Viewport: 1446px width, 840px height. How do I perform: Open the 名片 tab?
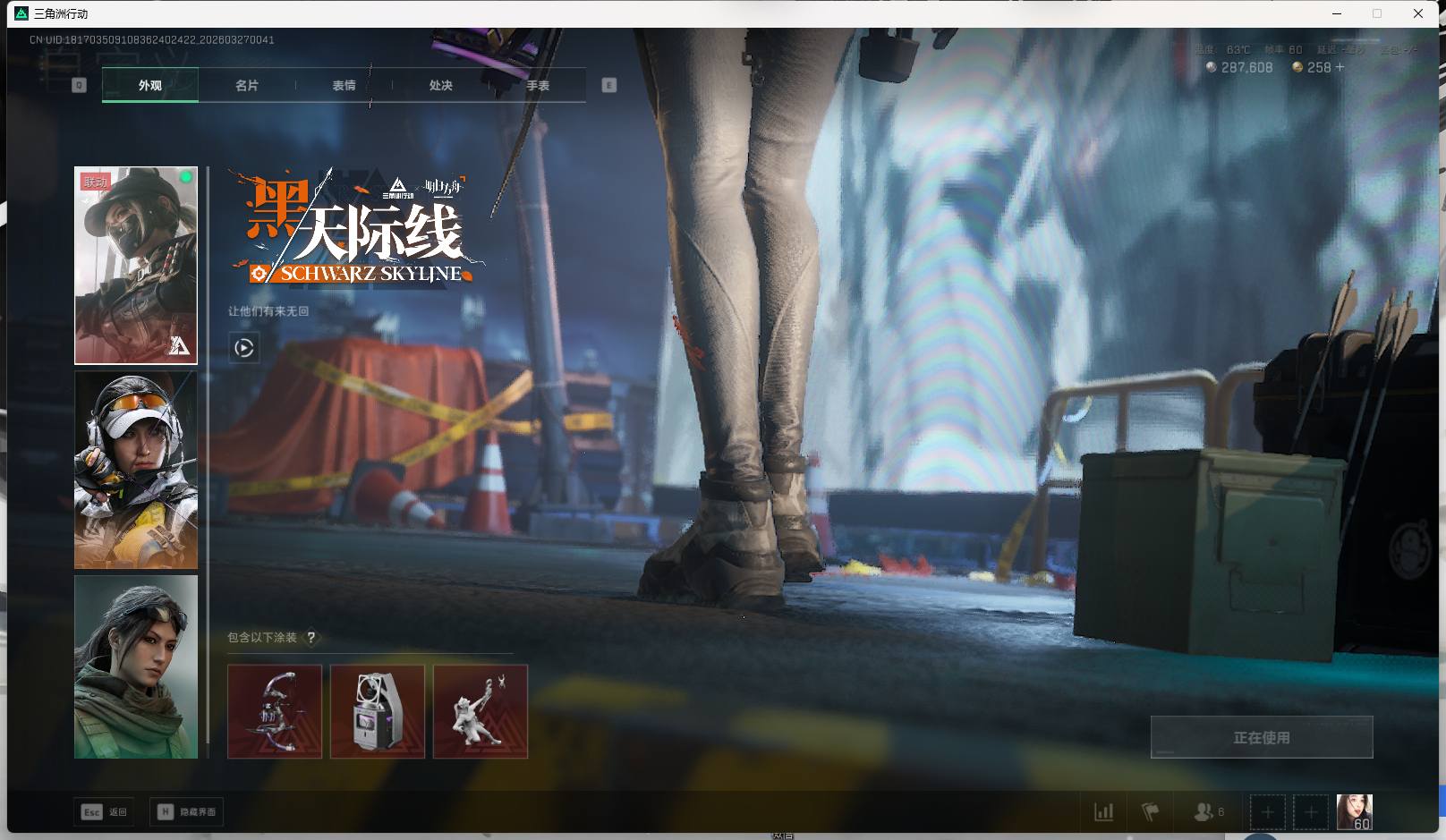(247, 86)
